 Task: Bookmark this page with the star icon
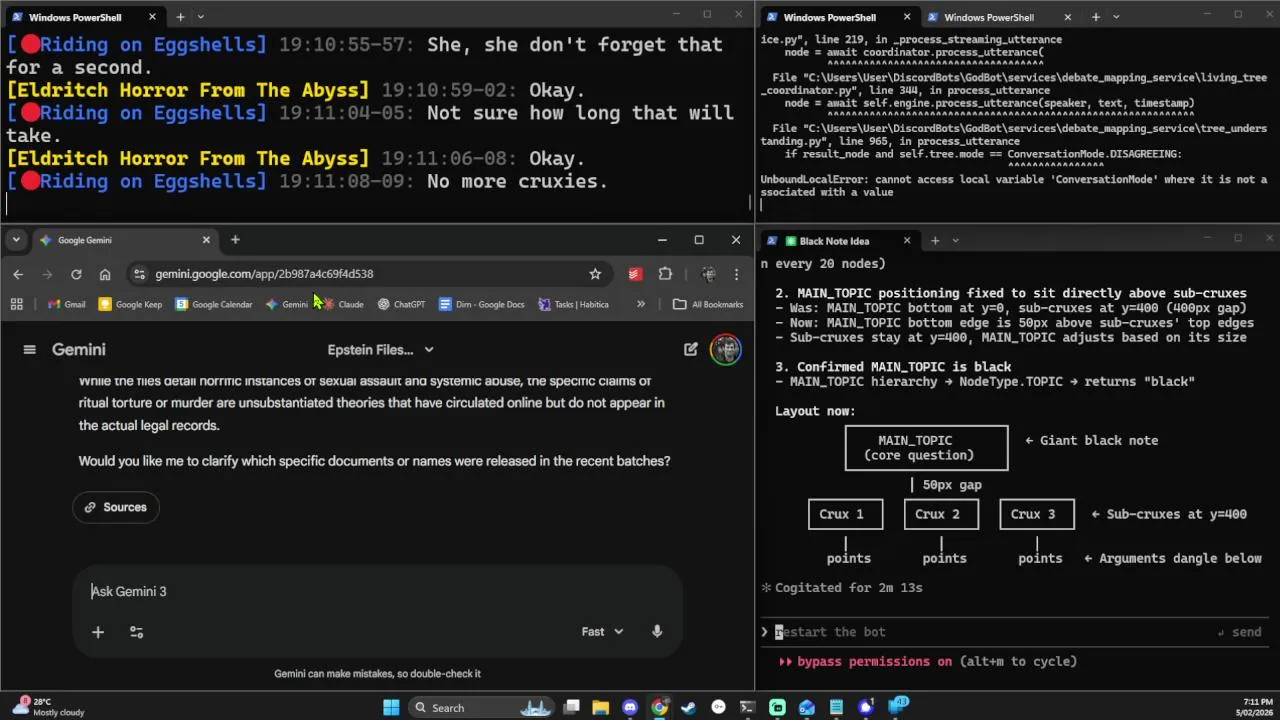(595, 274)
